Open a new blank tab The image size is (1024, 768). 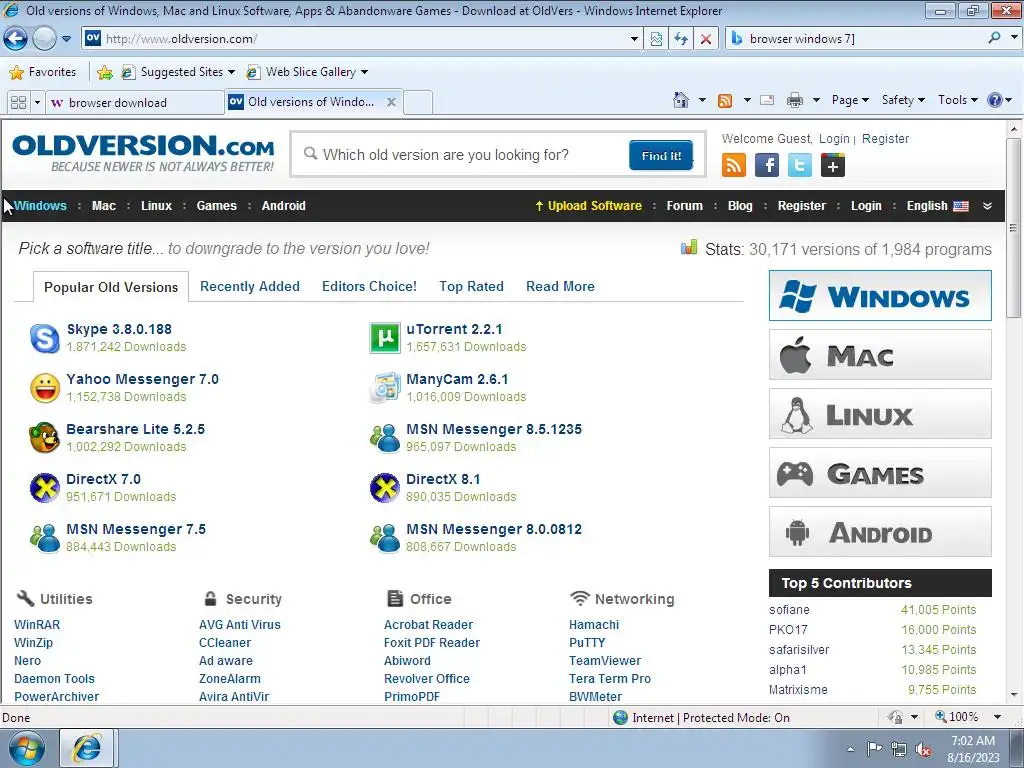[x=418, y=103]
